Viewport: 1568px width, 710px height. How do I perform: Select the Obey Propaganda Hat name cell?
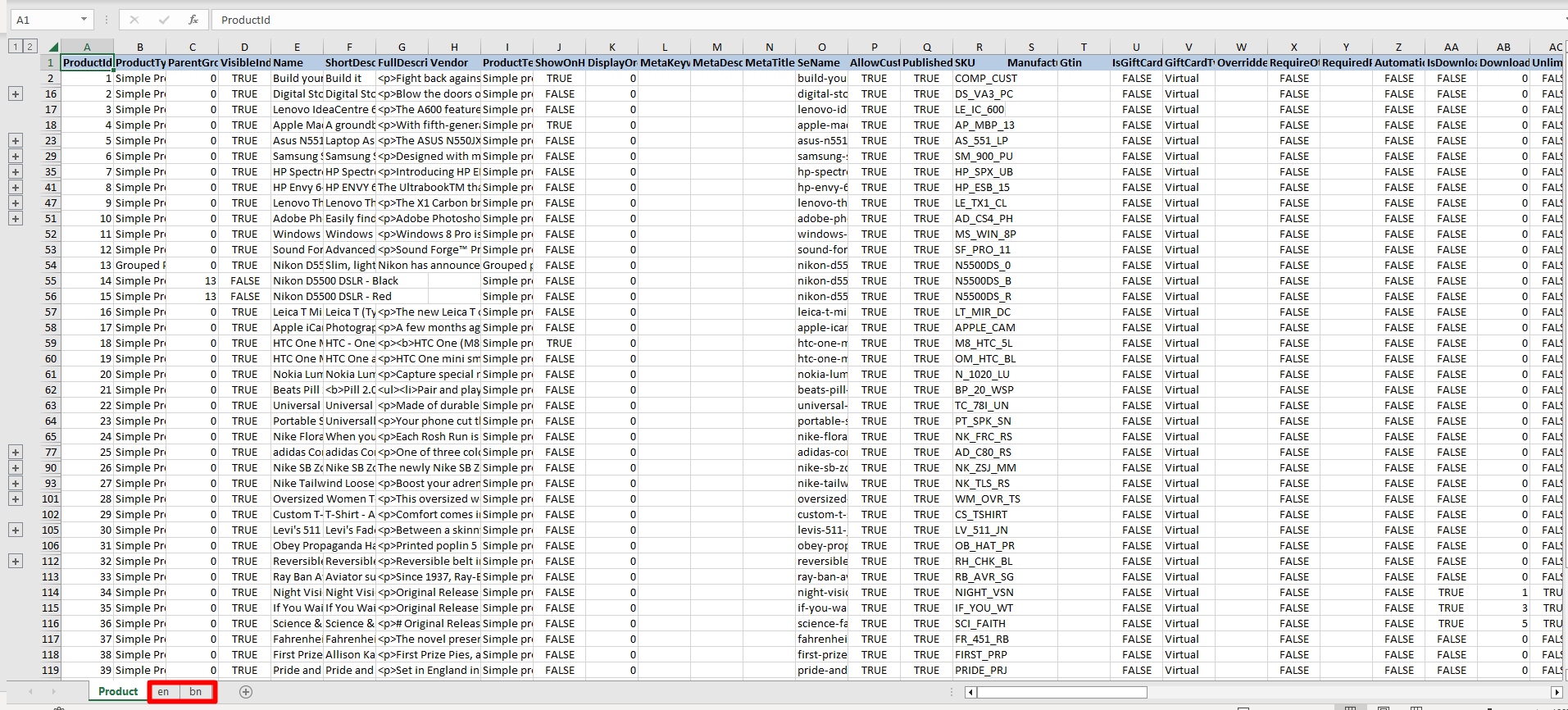tap(297, 546)
